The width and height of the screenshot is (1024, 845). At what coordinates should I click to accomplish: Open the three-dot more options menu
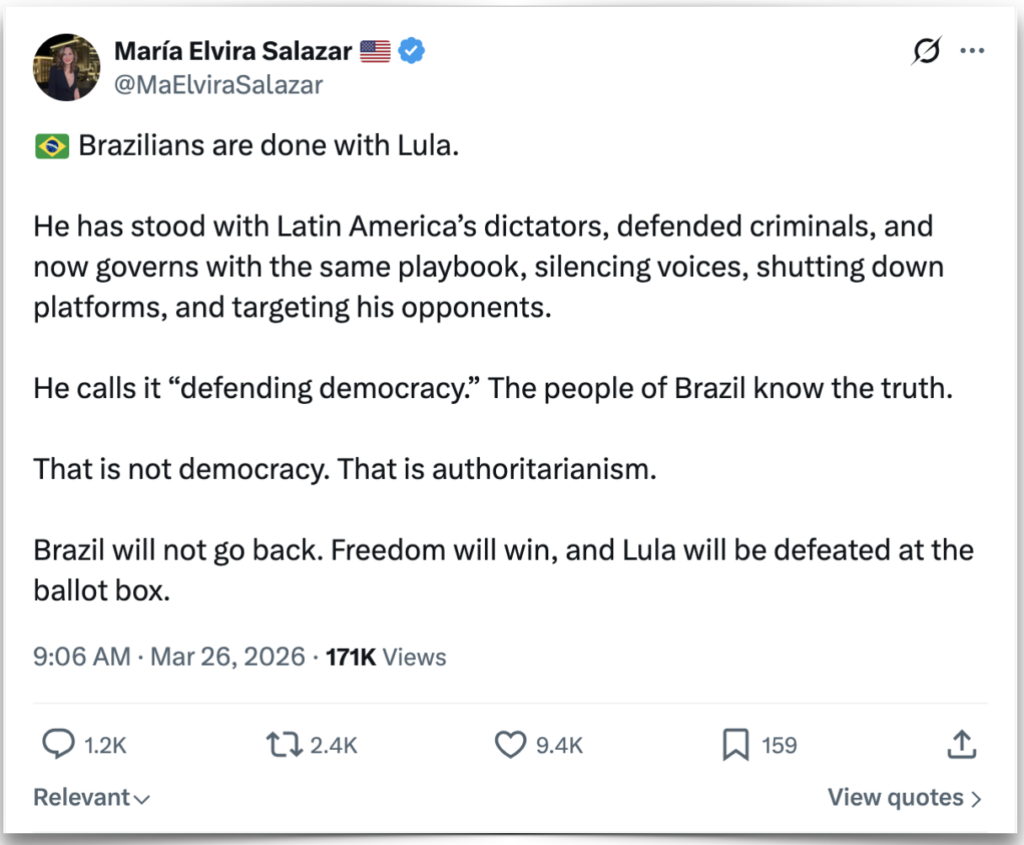click(972, 52)
